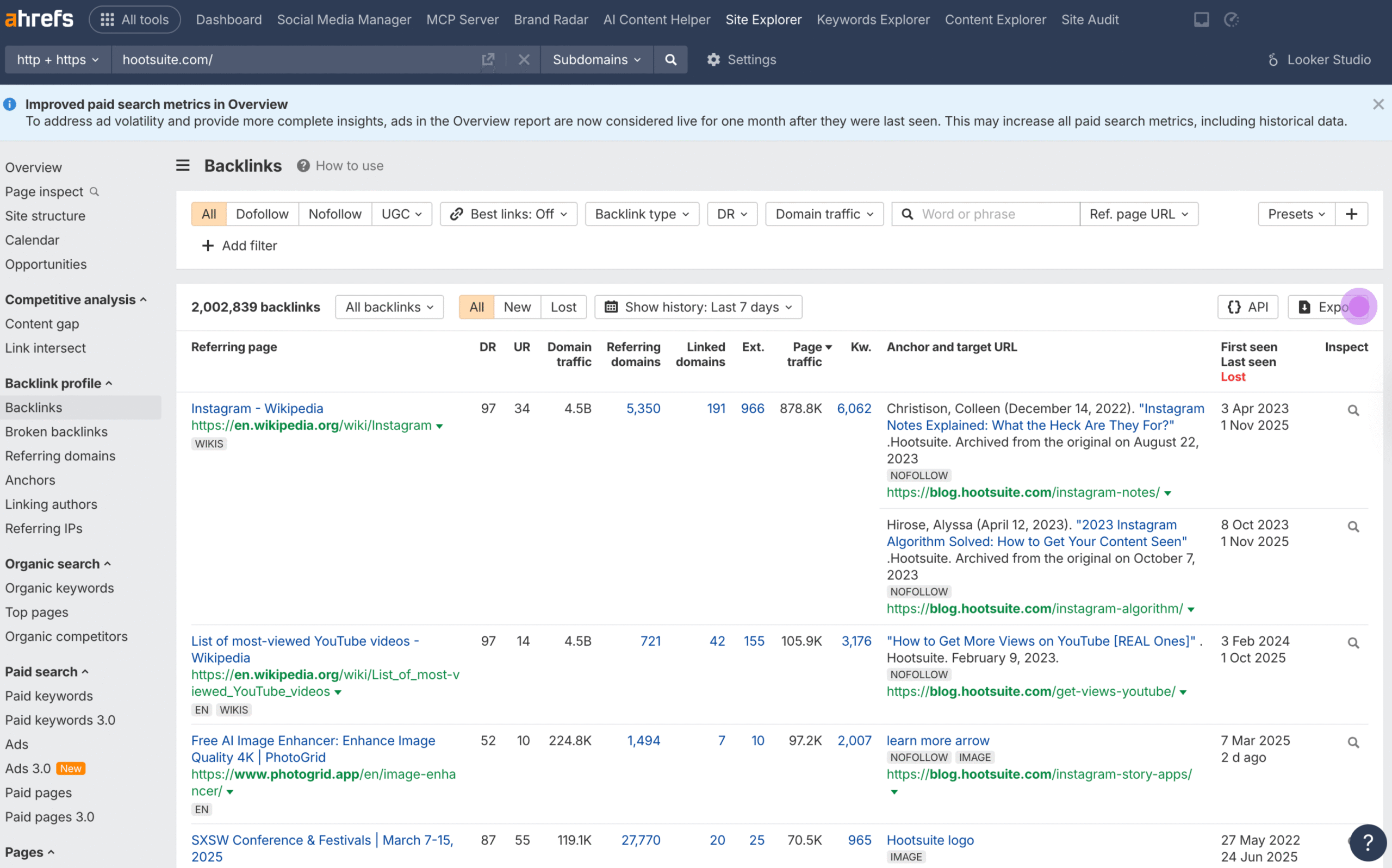The height and width of the screenshot is (868, 1392).
Task: Switch to Lost backlinks view
Action: 563,307
